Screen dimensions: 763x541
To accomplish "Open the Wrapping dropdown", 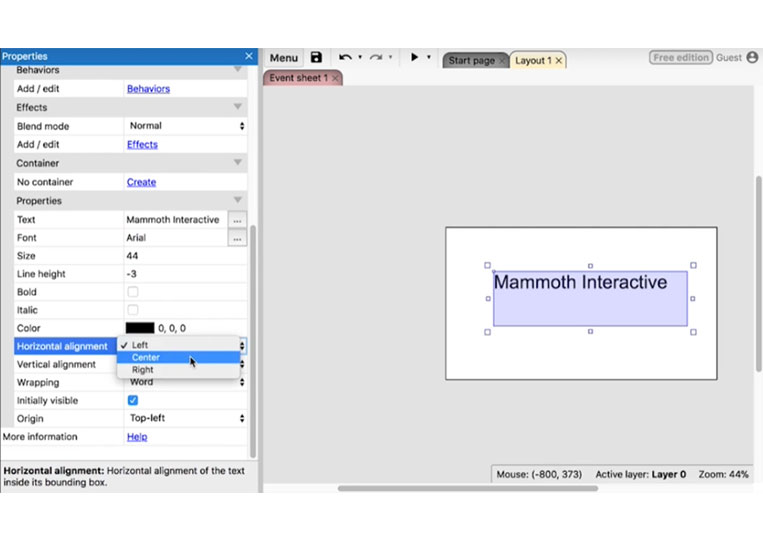I will click(186, 382).
